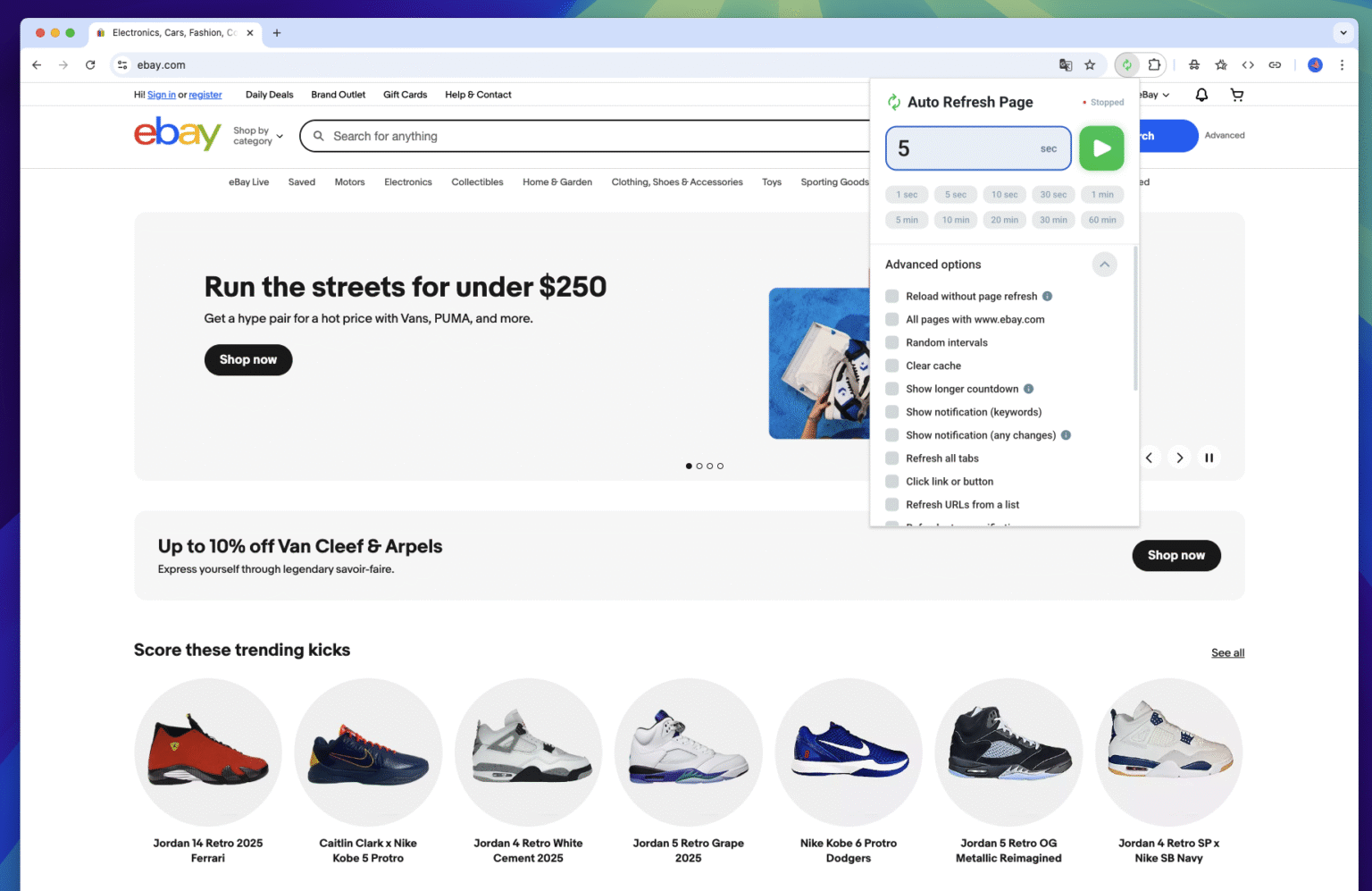This screenshot has width=1372, height=891.
Task: Select the 30 sec preset
Action: click(x=1053, y=195)
